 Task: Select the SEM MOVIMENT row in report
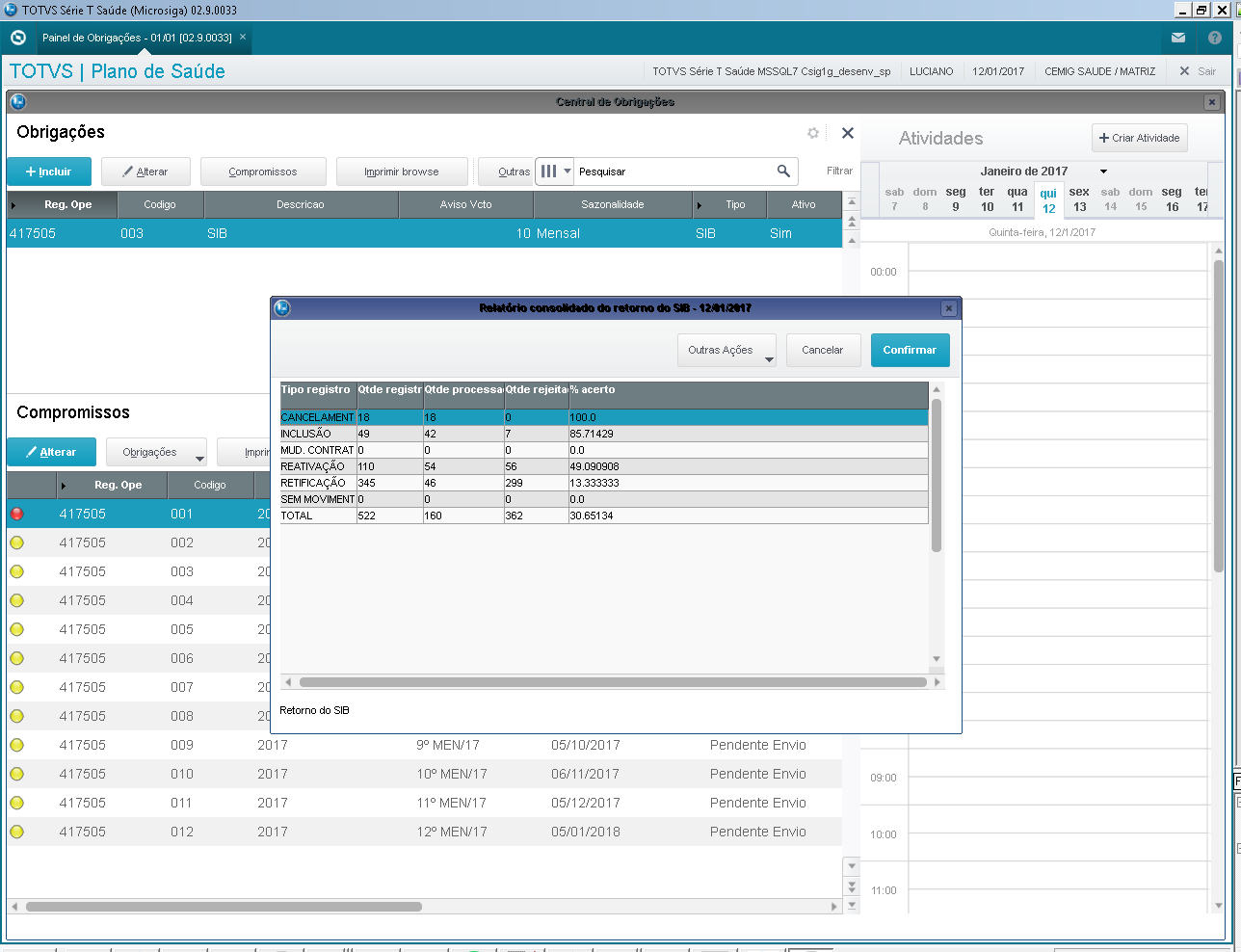(x=604, y=499)
